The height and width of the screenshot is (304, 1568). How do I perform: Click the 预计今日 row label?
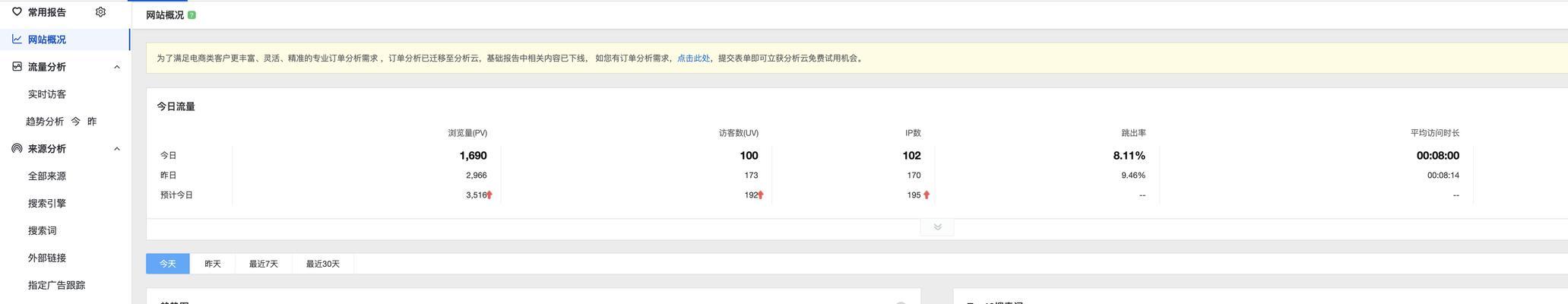click(176, 195)
